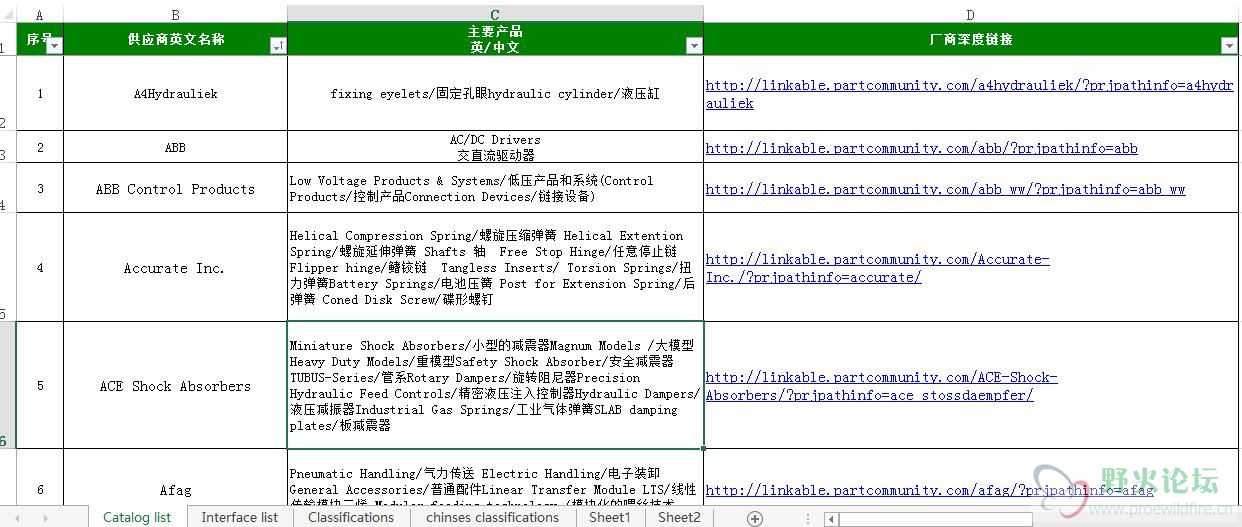Select row header 5
The height and width of the screenshot is (527, 1242).
pyautogui.click(x=8, y=268)
